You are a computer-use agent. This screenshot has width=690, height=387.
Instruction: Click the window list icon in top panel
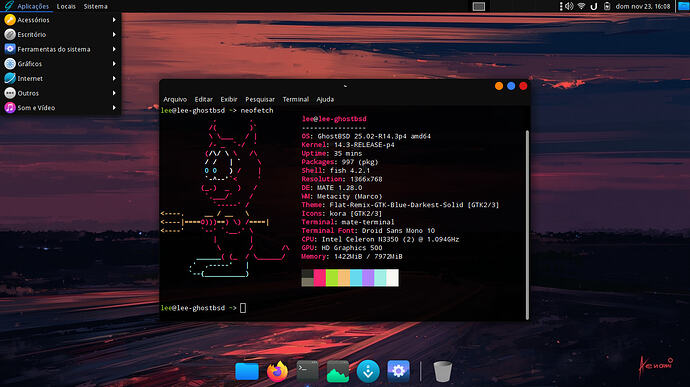(479, 6)
